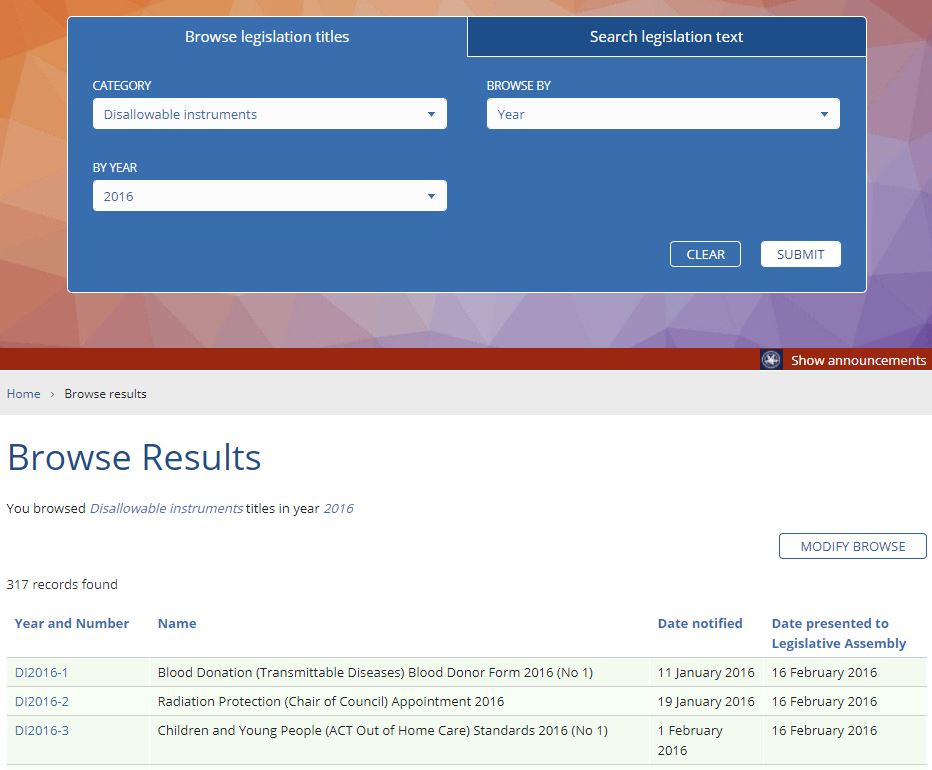Show announcements link in red bar
The width and height of the screenshot is (932, 770).
(x=858, y=360)
